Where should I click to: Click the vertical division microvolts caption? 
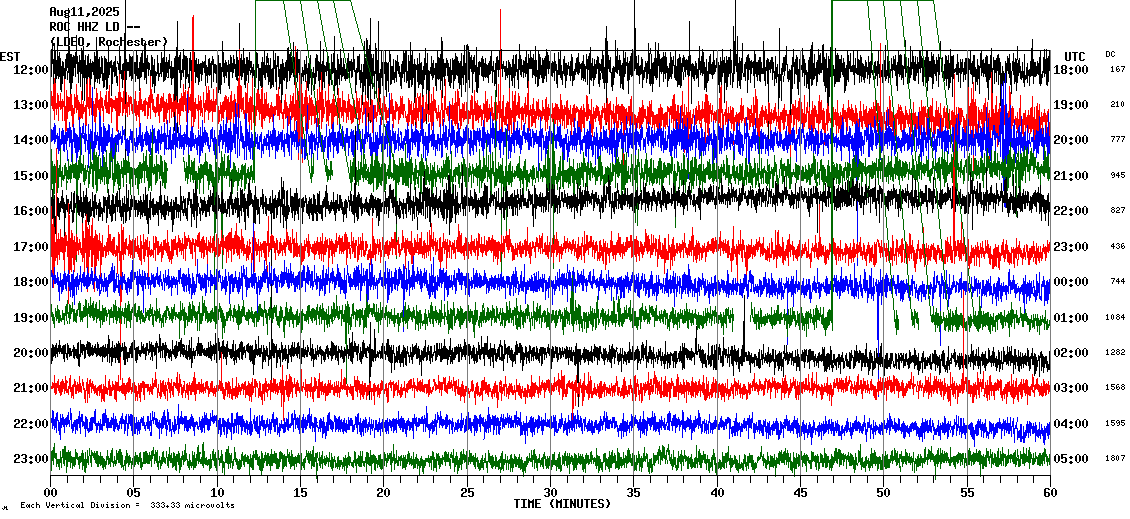[127, 505]
